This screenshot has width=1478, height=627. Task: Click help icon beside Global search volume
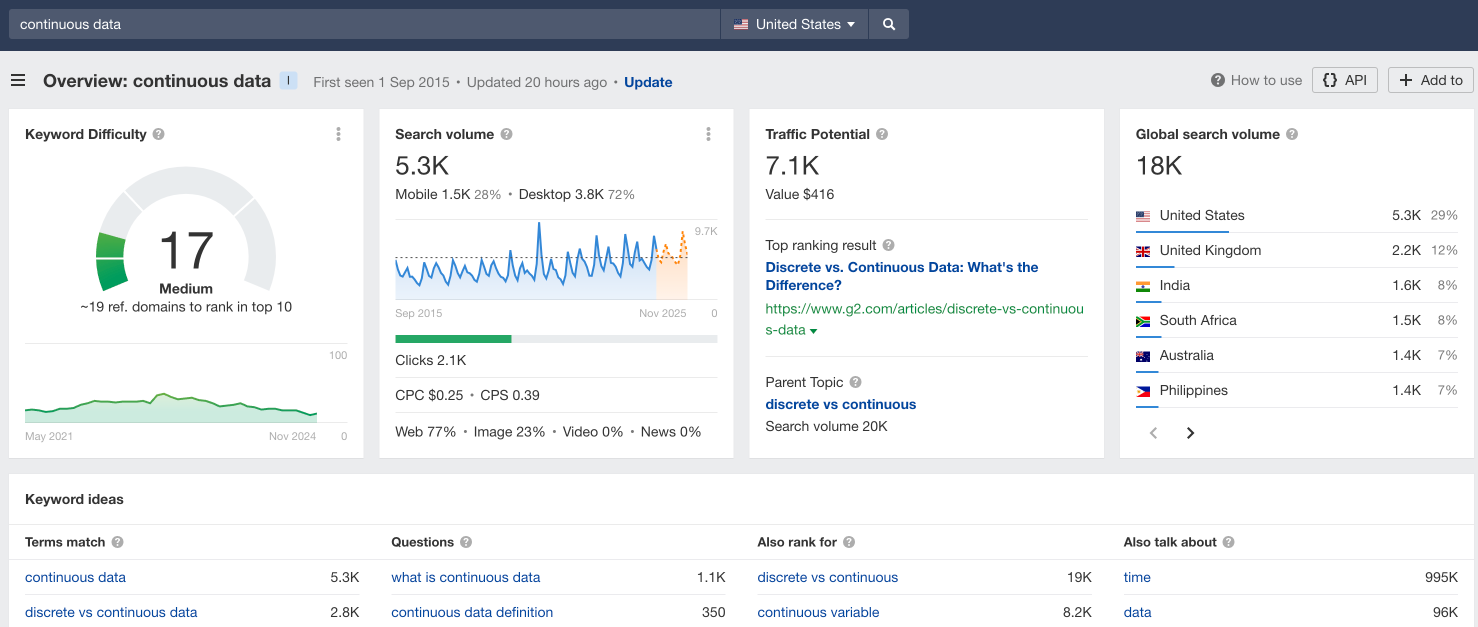coord(1292,134)
